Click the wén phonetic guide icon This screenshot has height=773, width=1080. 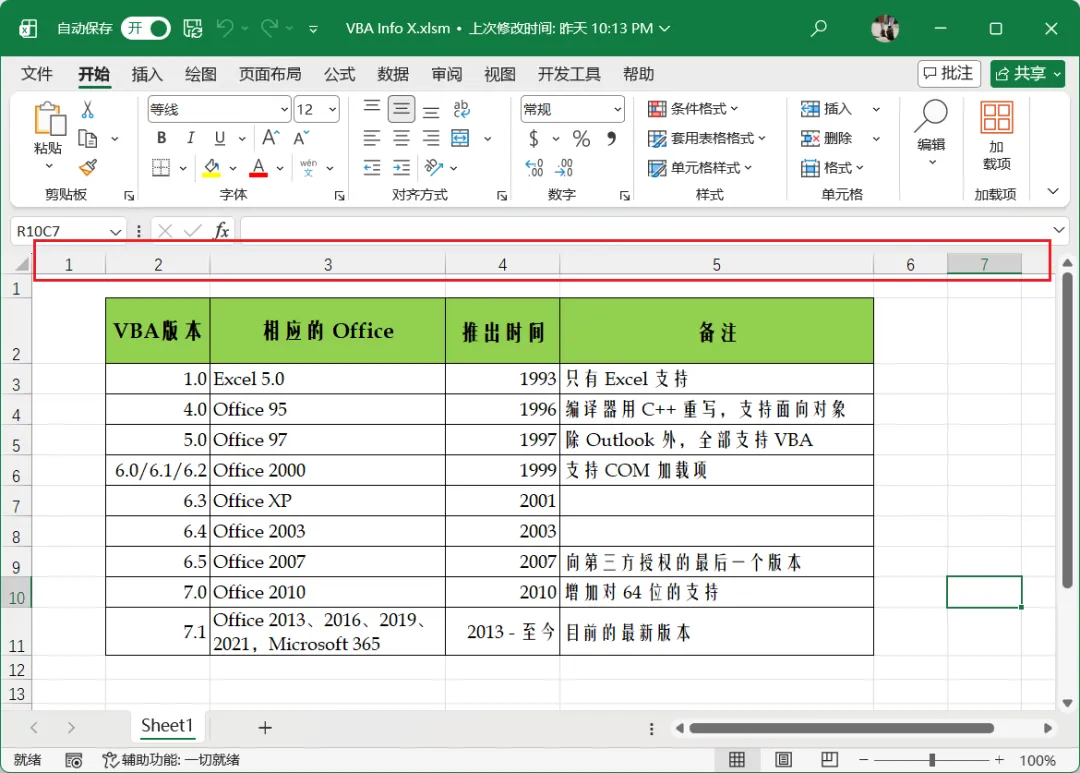309,167
